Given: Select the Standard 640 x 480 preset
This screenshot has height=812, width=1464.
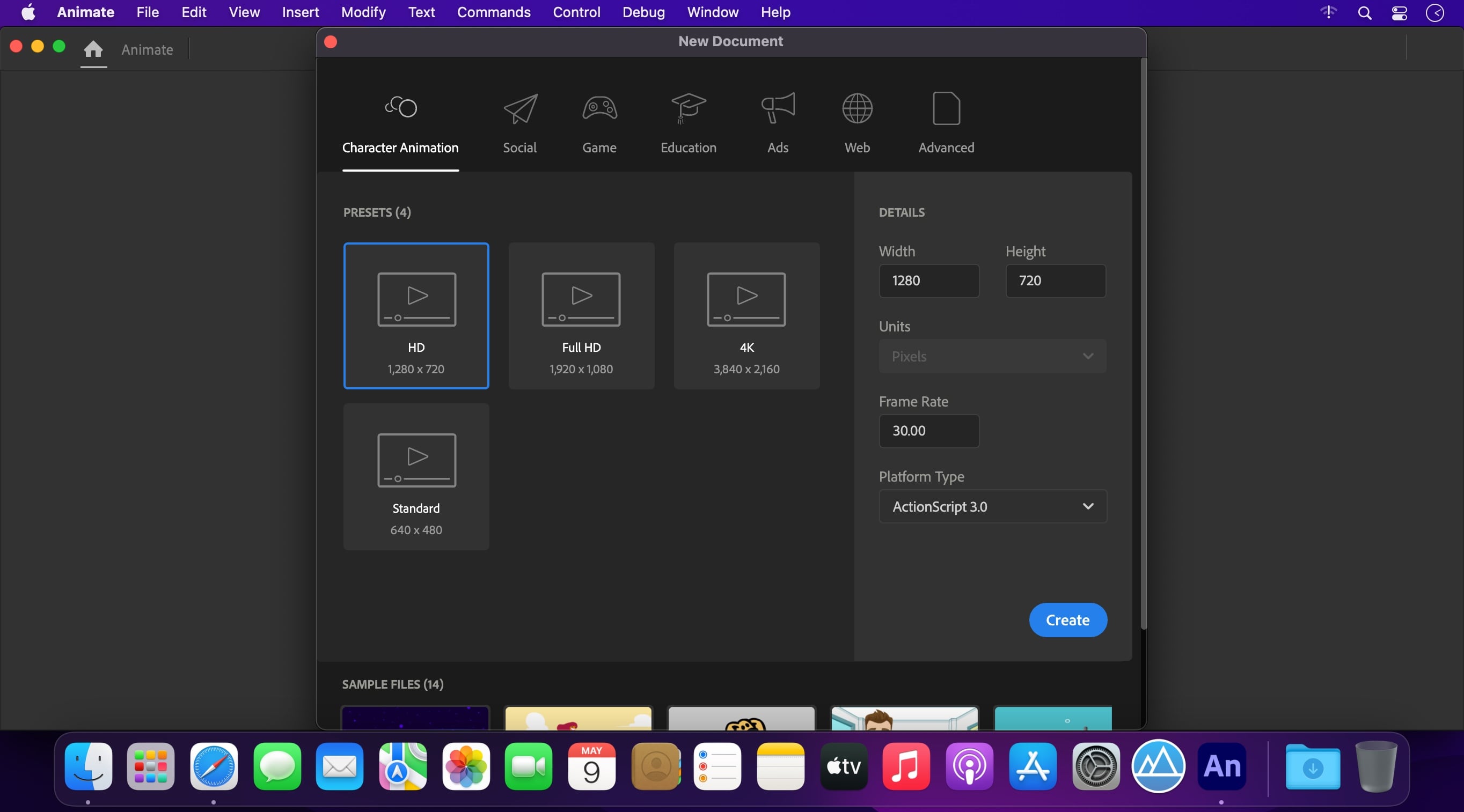Looking at the screenshot, I should pyautogui.click(x=416, y=476).
